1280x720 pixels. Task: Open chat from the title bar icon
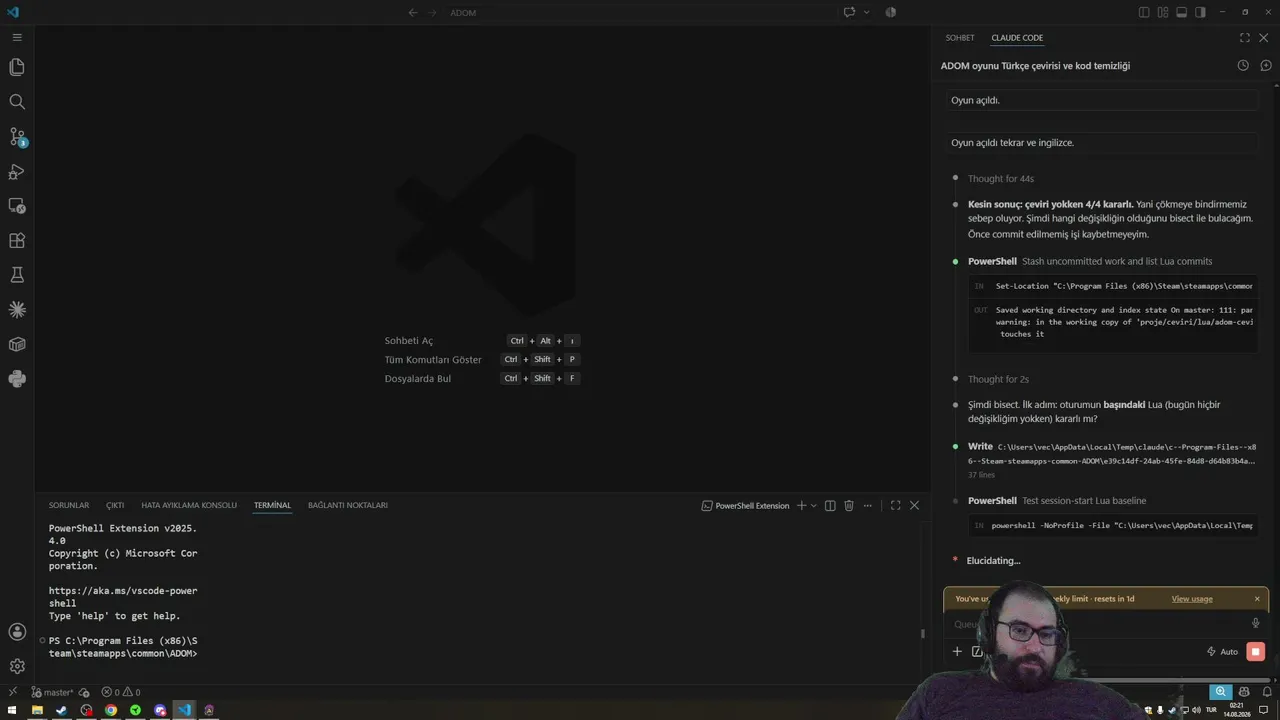[x=849, y=12]
